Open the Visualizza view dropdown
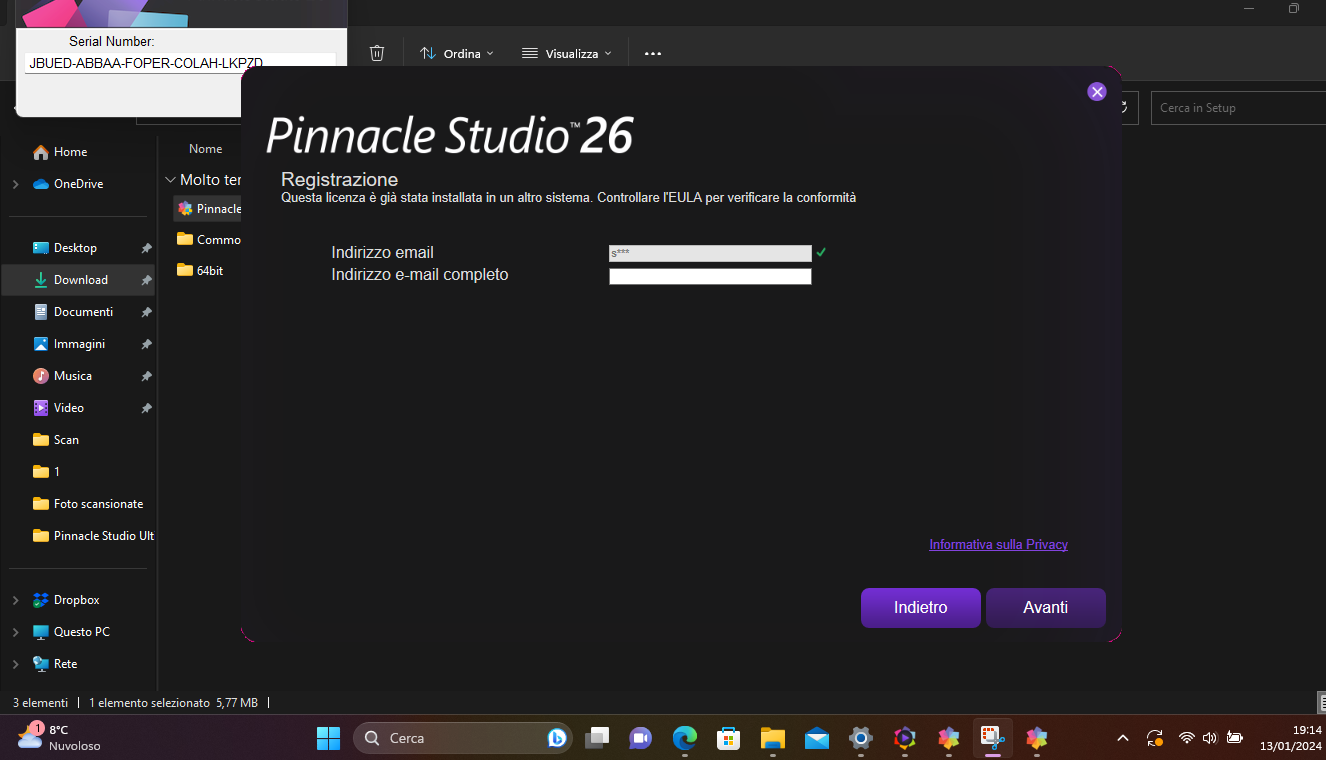The width and height of the screenshot is (1326, 760). [x=566, y=53]
